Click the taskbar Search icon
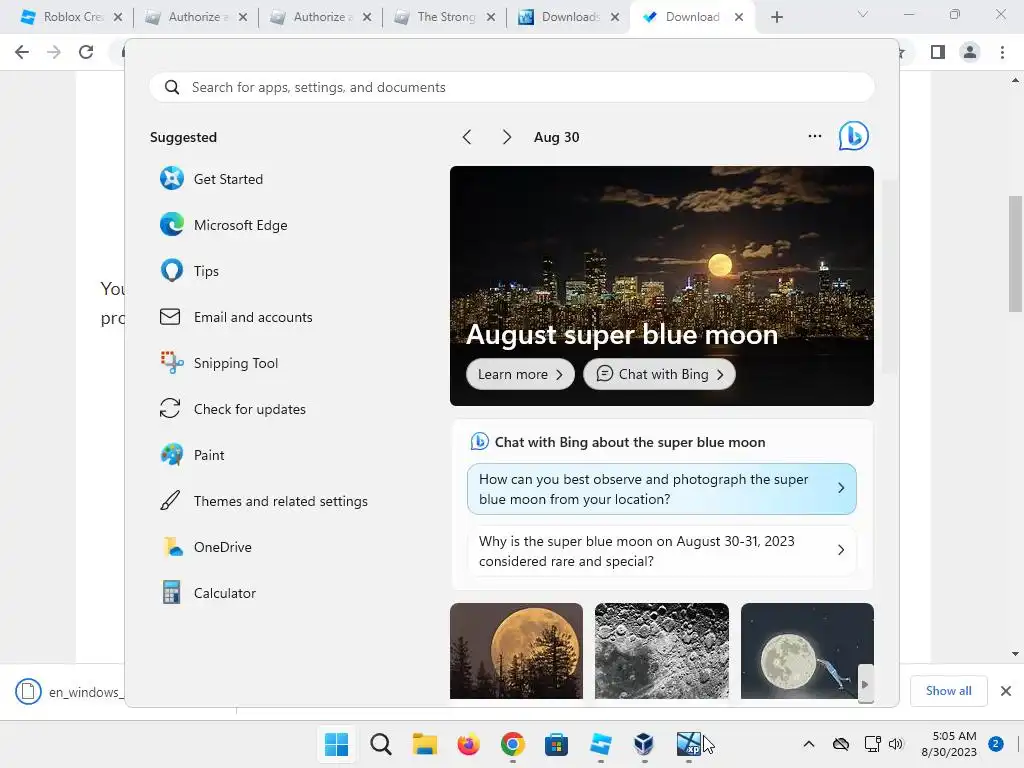 pyautogui.click(x=381, y=744)
